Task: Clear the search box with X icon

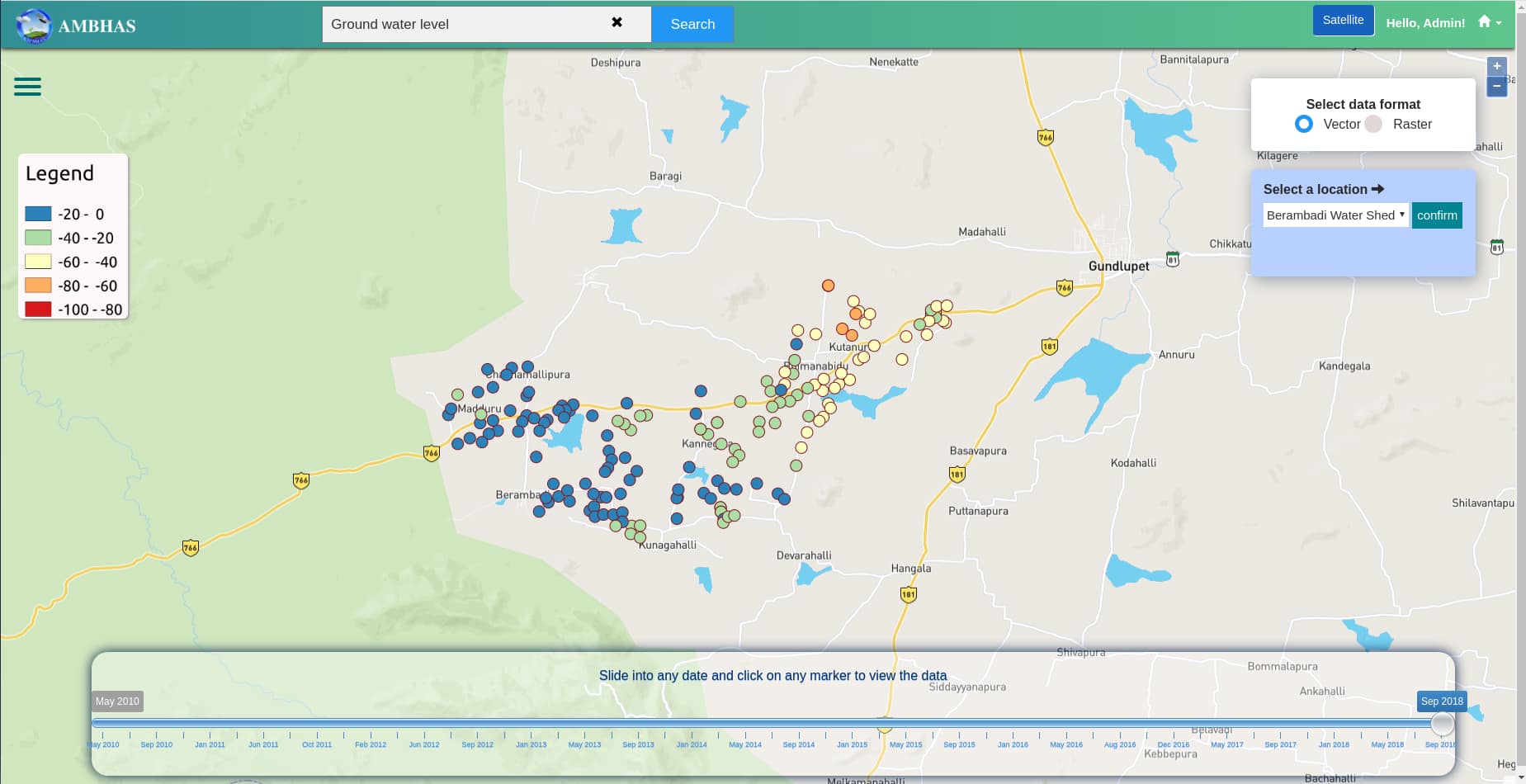Action: point(617,23)
